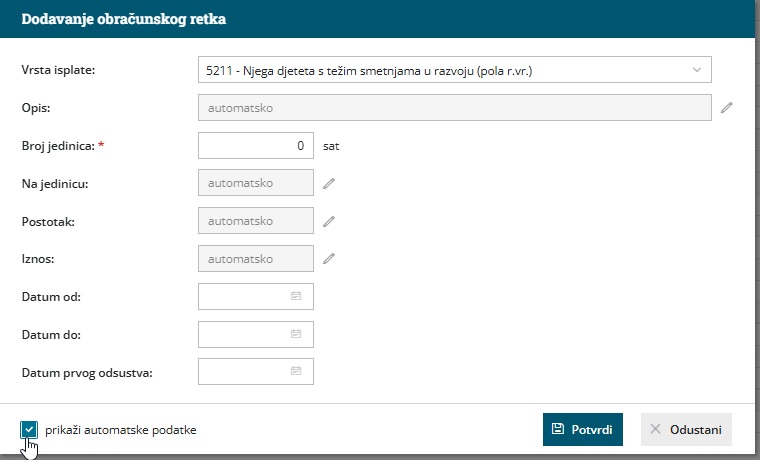Cancel with the Odustani button
760x460 pixels.
pos(687,429)
